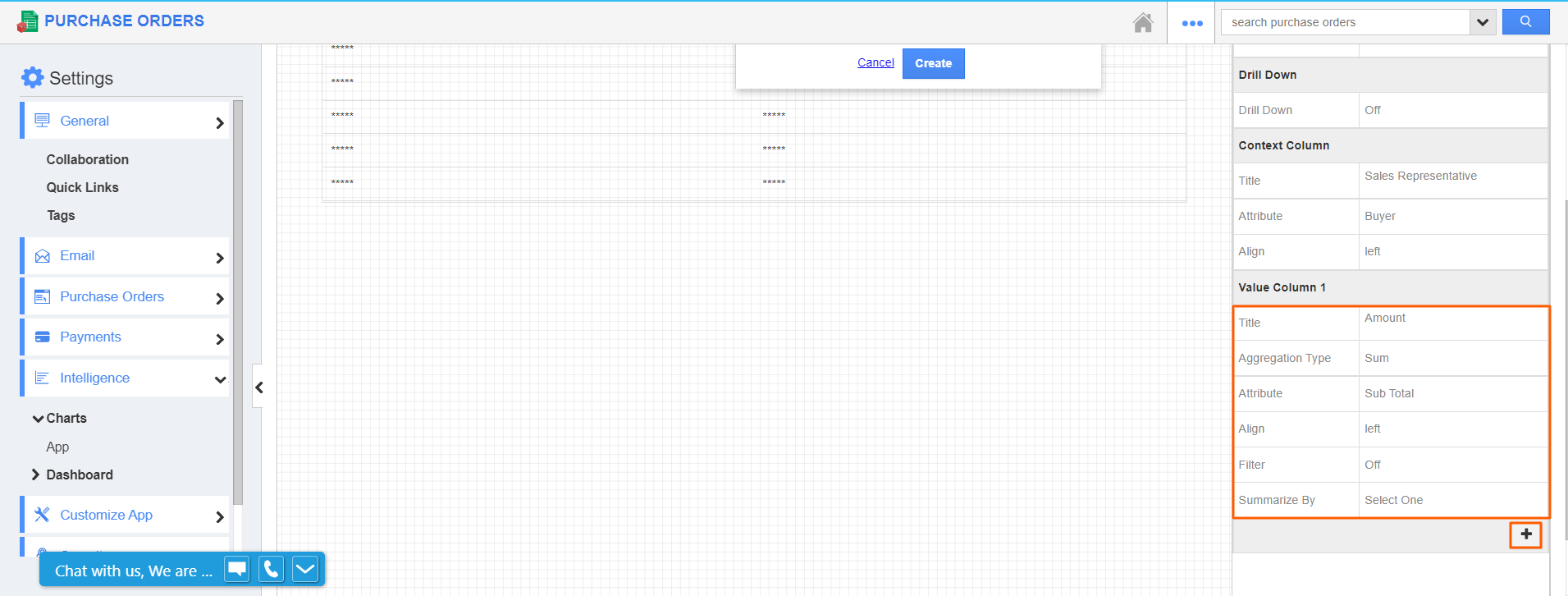1568x596 pixels.
Task: Go to the home page icon
Action: (1143, 22)
